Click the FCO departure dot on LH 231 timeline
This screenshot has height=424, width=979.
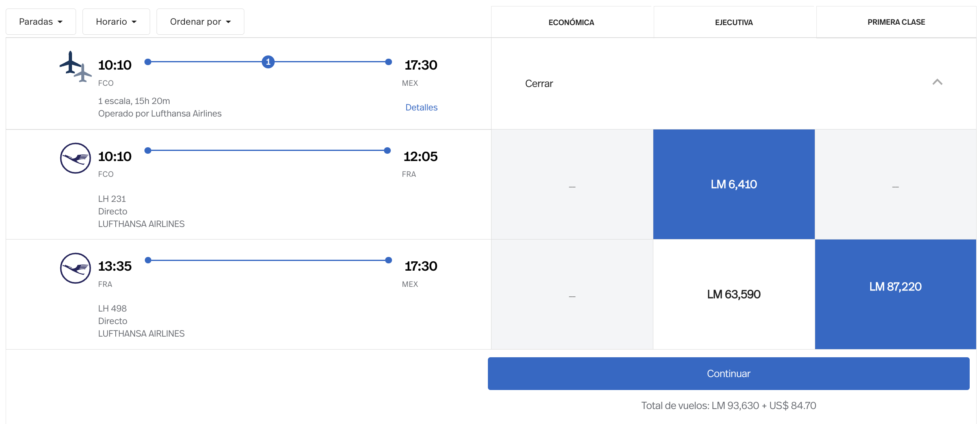pos(148,150)
